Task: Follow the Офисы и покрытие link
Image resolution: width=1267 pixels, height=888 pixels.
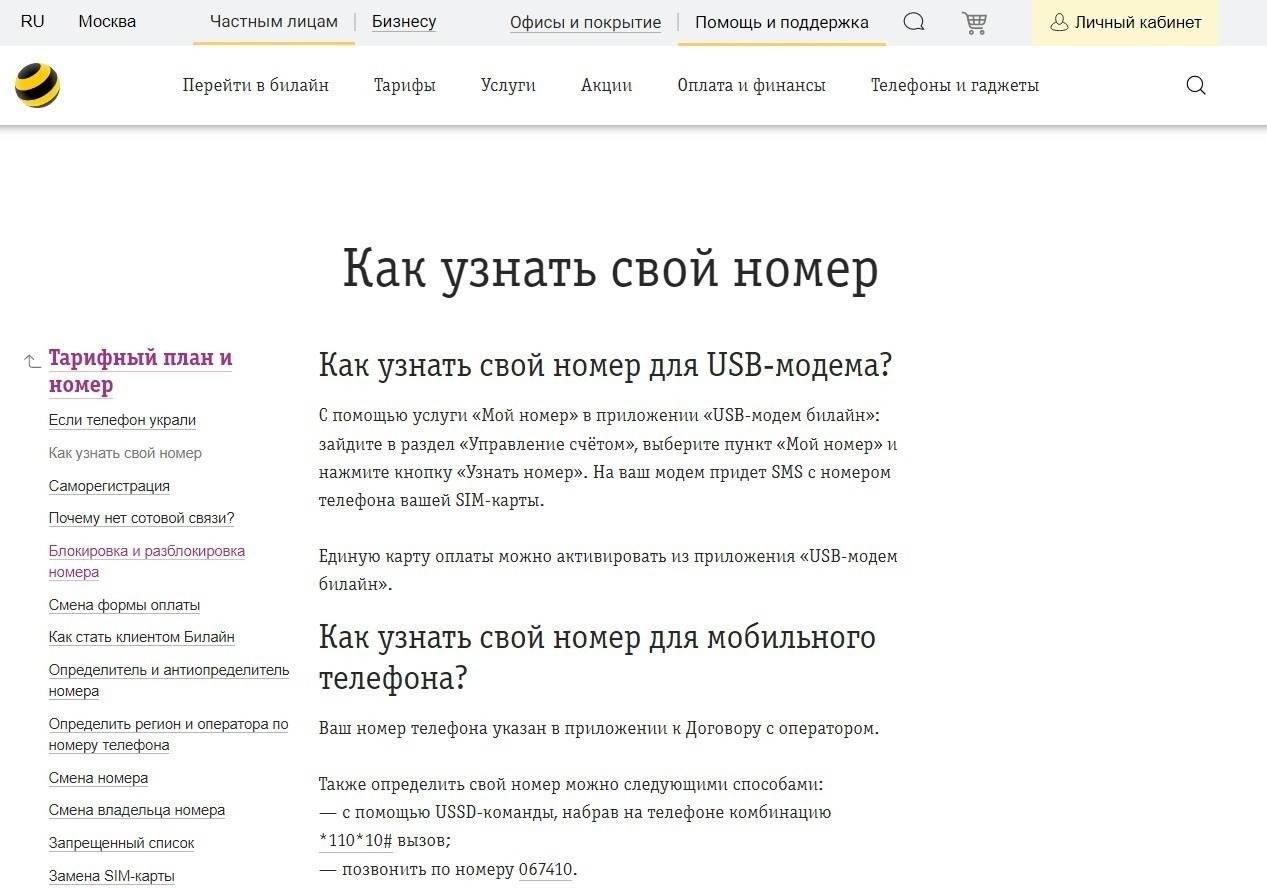Action: pyautogui.click(x=585, y=21)
